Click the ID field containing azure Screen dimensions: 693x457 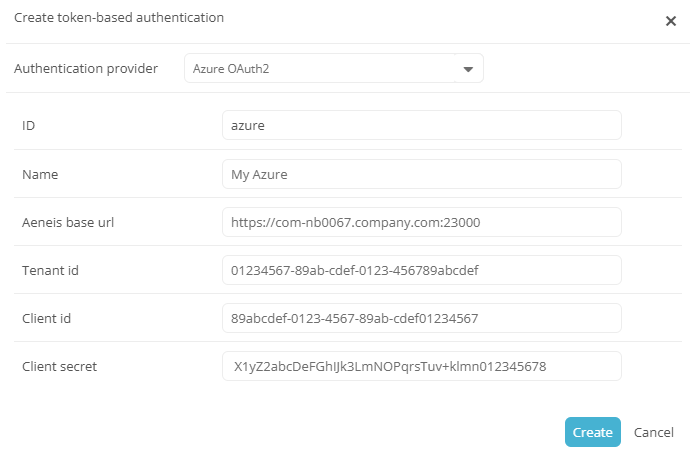click(x=421, y=126)
